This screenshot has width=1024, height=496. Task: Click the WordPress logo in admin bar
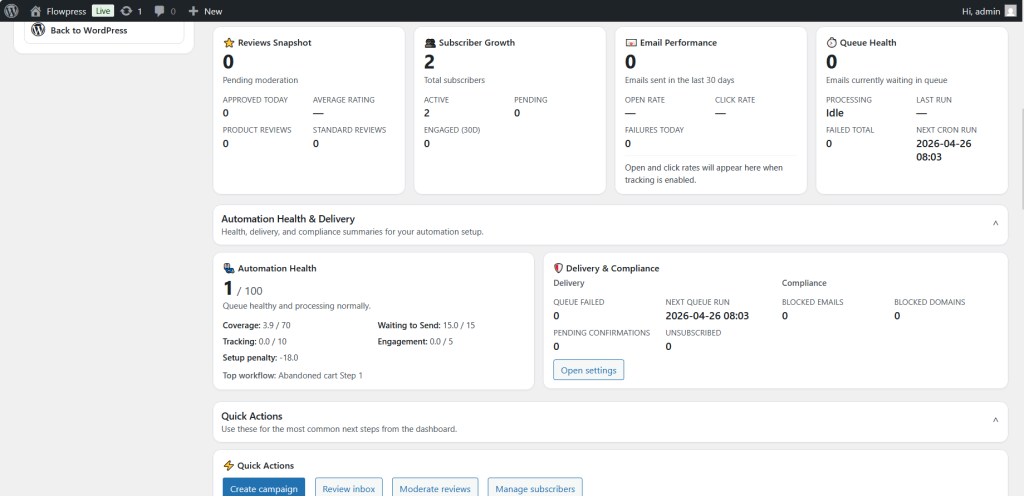(x=11, y=11)
